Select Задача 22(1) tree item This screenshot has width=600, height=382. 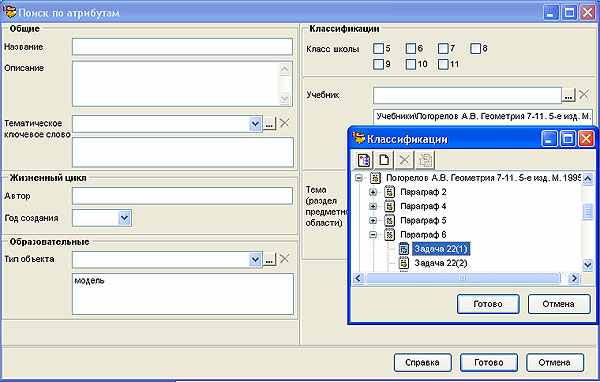click(441, 249)
